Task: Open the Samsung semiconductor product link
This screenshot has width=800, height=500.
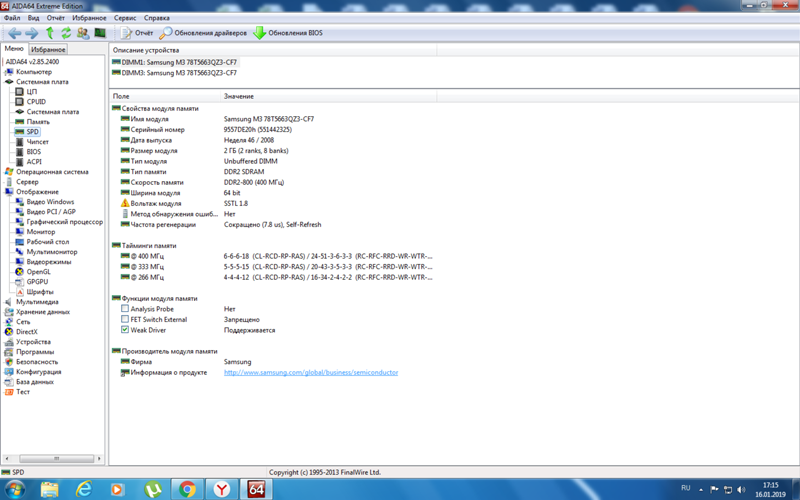Action: pyautogui.click(x=311, y=372)
